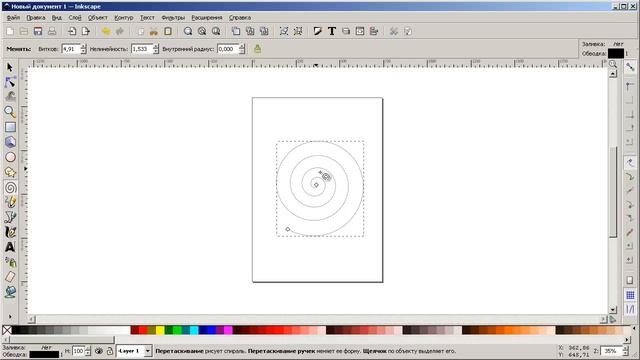Open the Слой menu
The height and width of the screenshot is (360, 640).
click(75, 18)
